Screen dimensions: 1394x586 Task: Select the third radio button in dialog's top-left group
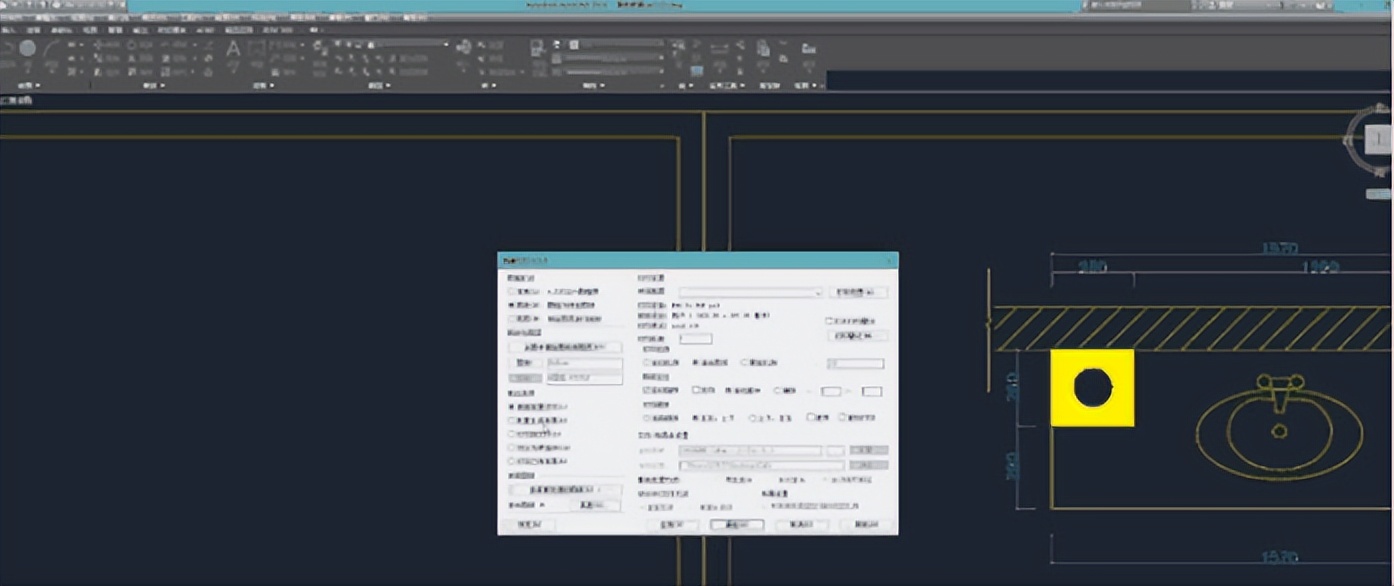point(513,318)
